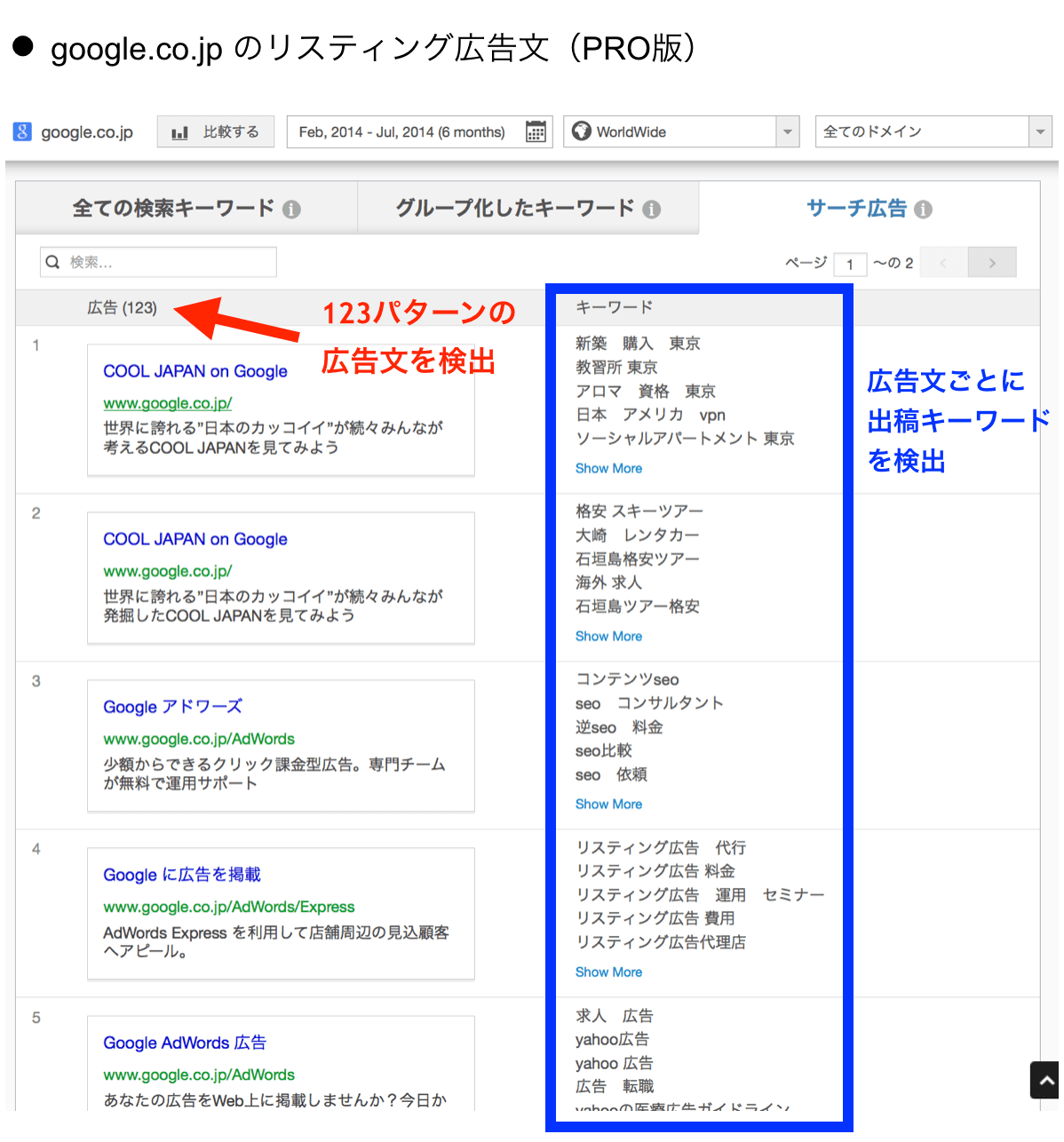Select the サーチ広告 tab
The width and height of the screenshot is (1064, 1142).
pyautogui.click(x=869, y=209)
